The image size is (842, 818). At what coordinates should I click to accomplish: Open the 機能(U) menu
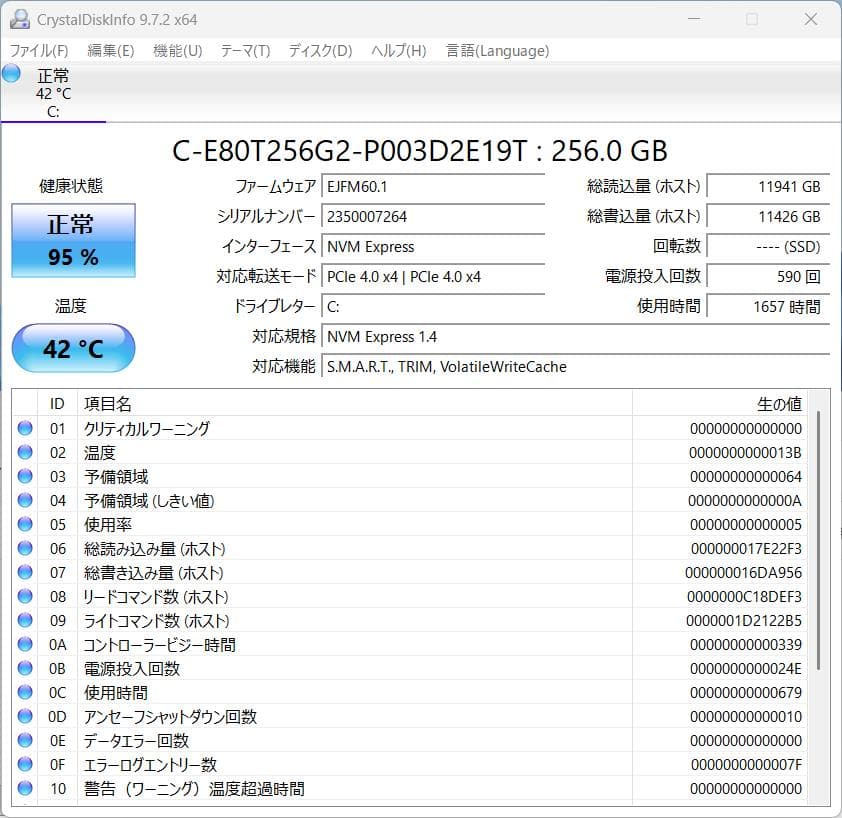[x=177, y=50]
